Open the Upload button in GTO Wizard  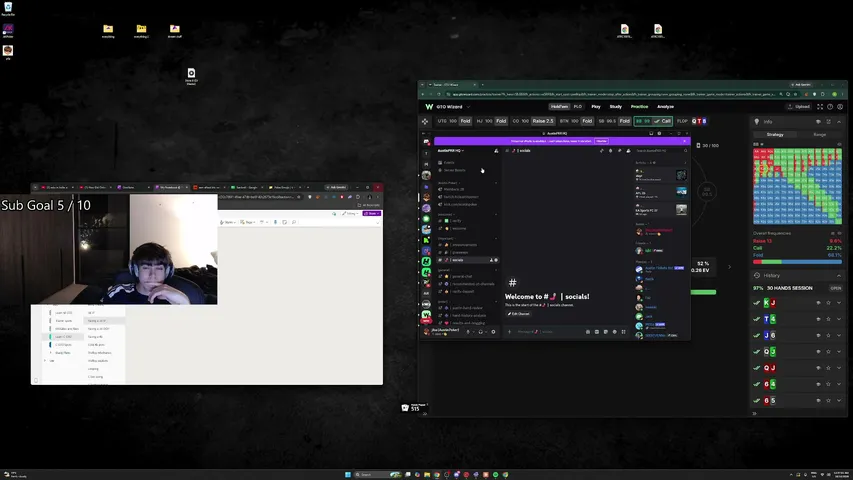[x=800, y=107]
